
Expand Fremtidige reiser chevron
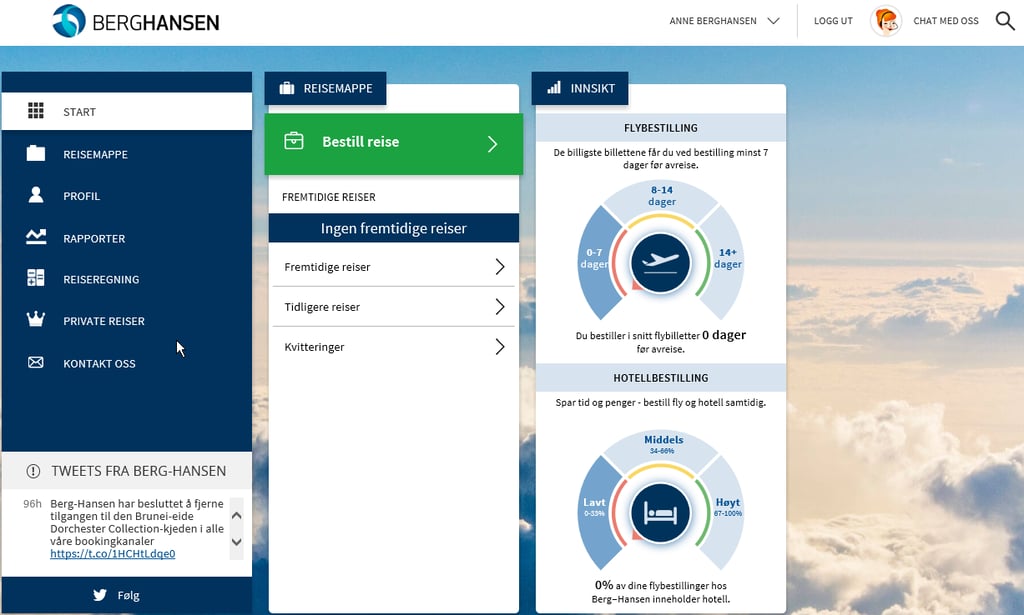[500, 266]
